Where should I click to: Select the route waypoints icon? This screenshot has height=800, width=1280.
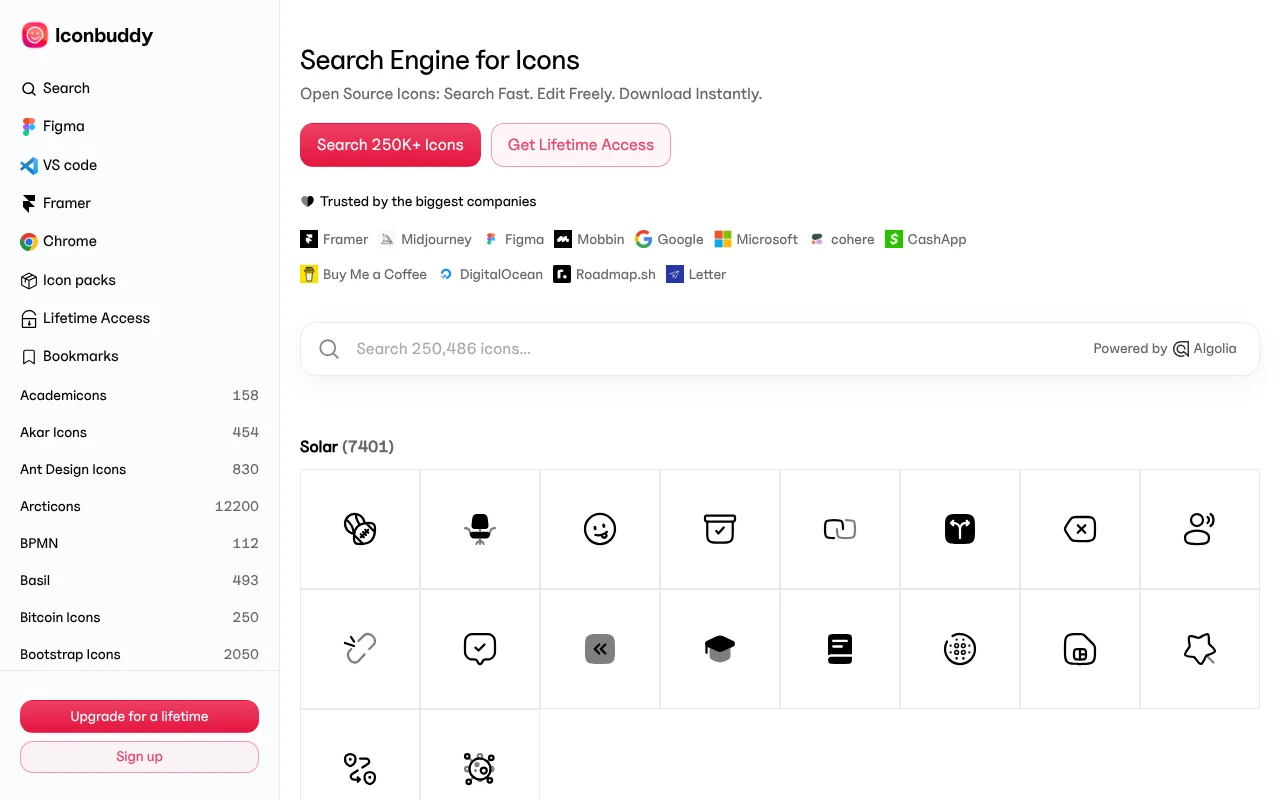tap(360, 769)
